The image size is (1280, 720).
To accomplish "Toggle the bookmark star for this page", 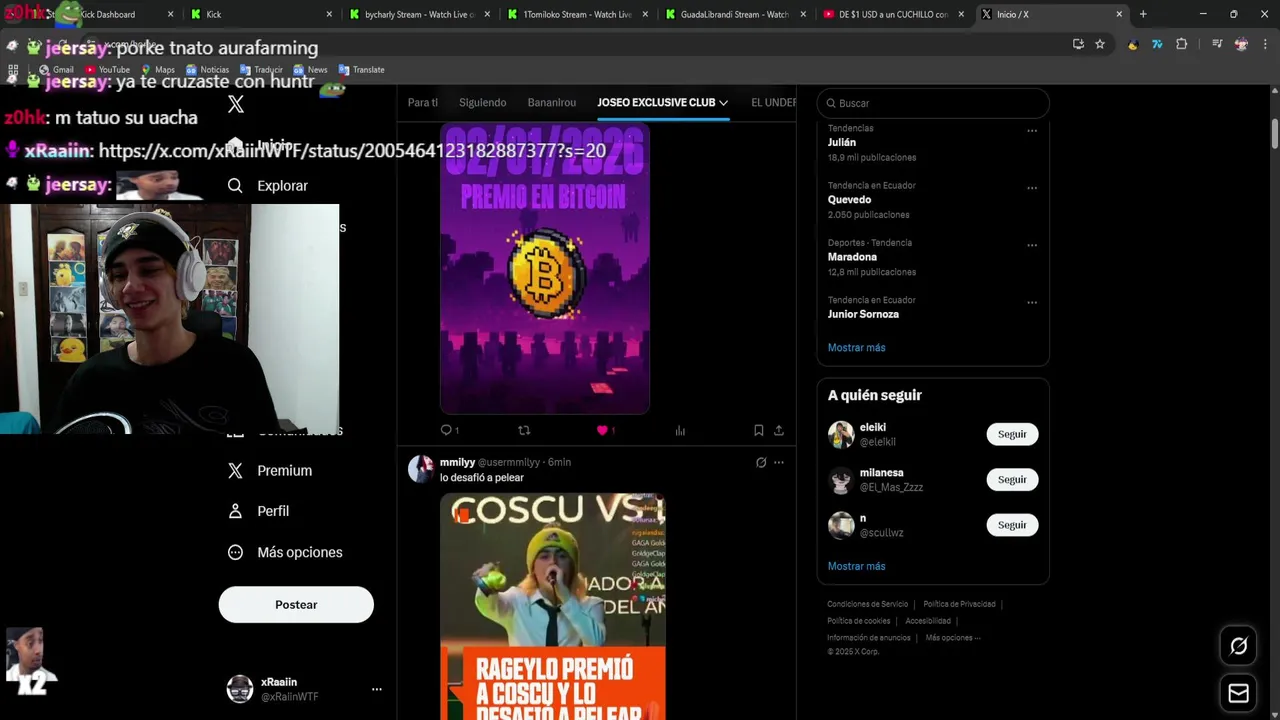I will [1100, 44].
